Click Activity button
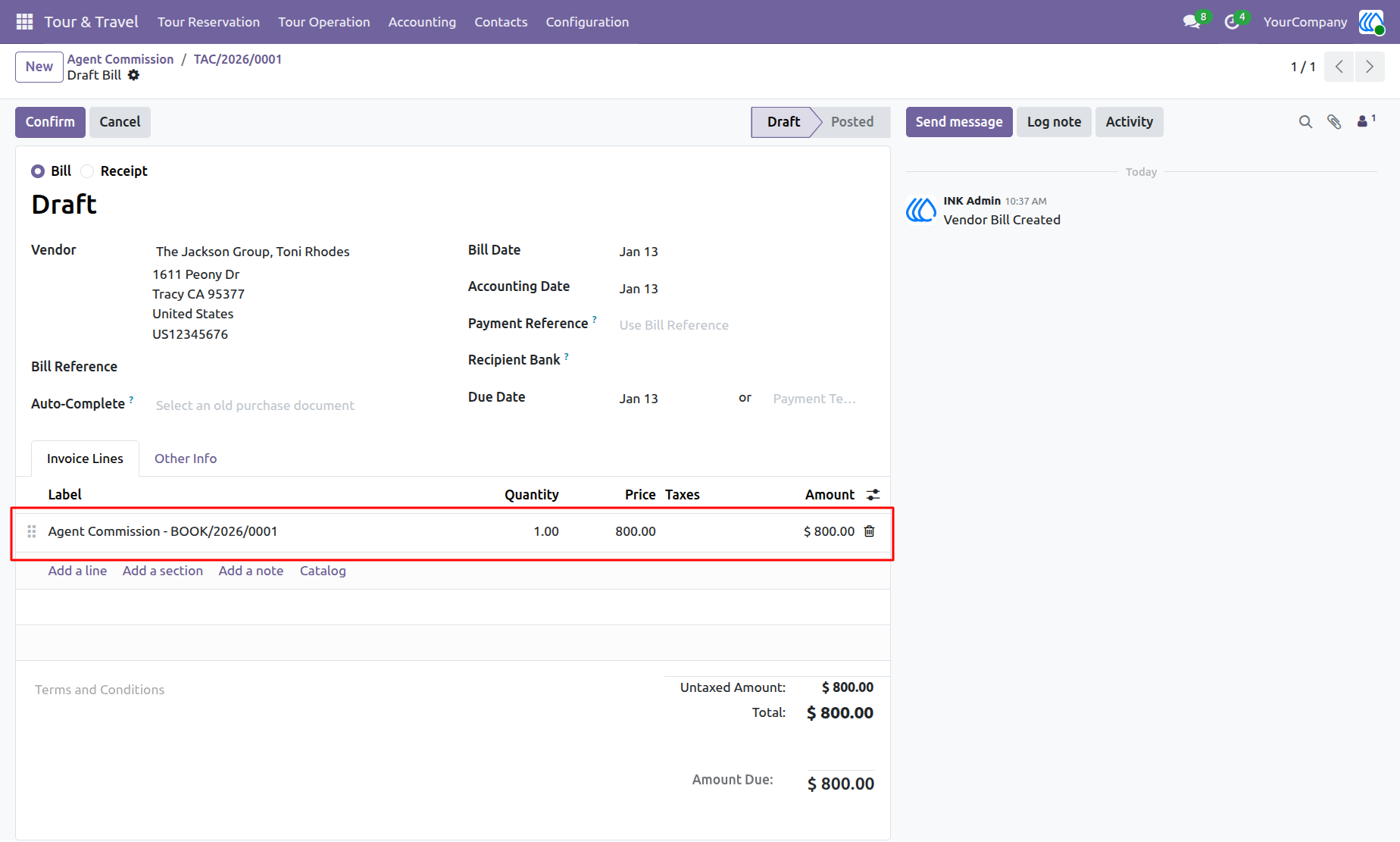Screen dimensions: 1400x842 tap(1129, 122)
